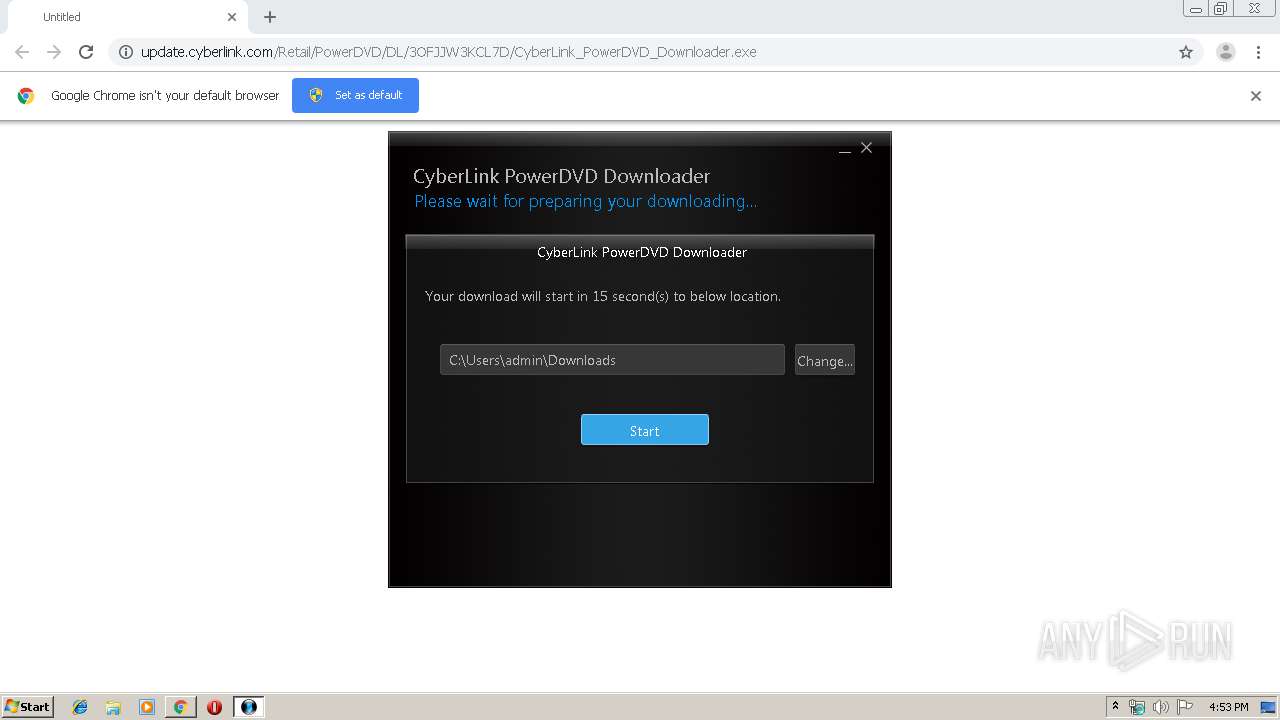Close the PowerDVD Downloader dialog
1280x720 pixels.
(866, 148)
